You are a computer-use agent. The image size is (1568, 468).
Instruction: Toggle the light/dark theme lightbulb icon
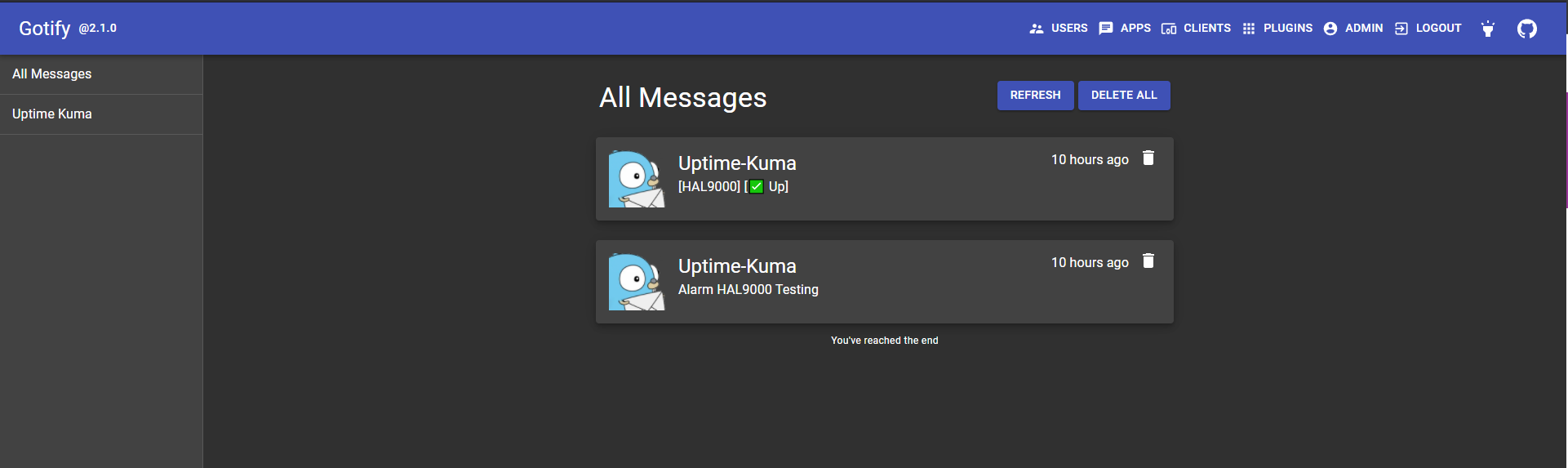tap(1488, 29)
